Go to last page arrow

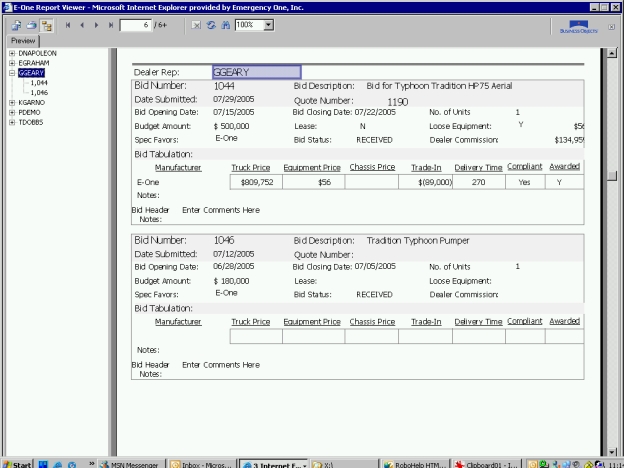111,25
